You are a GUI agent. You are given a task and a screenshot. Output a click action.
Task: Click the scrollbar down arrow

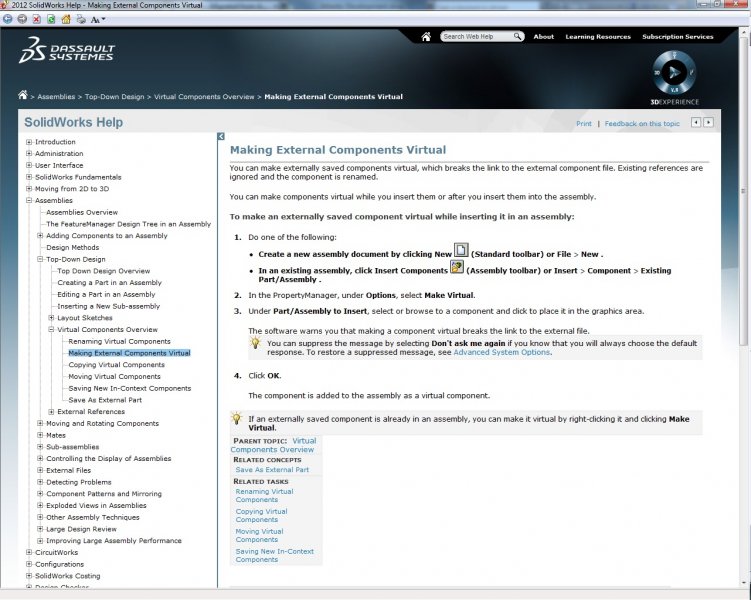coord(743,583)
